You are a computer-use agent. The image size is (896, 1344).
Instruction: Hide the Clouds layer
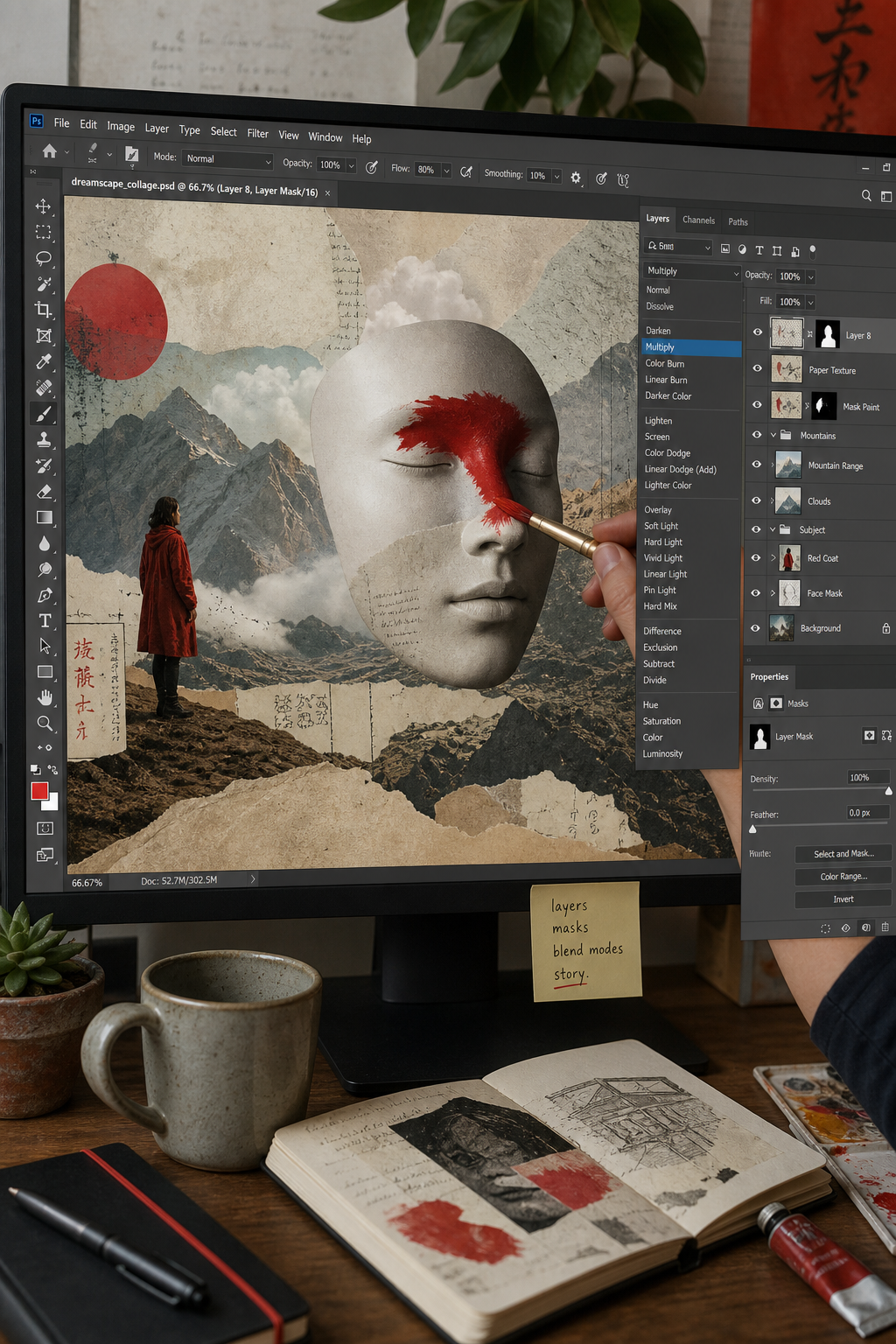(757, 500)
